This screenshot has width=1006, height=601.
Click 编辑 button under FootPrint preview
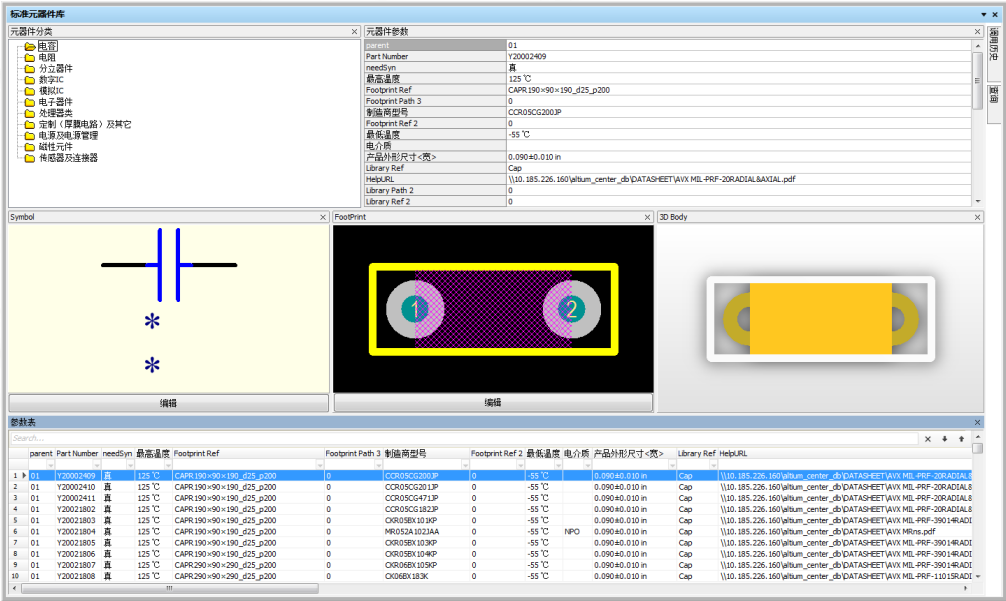(x=492, y=403)
